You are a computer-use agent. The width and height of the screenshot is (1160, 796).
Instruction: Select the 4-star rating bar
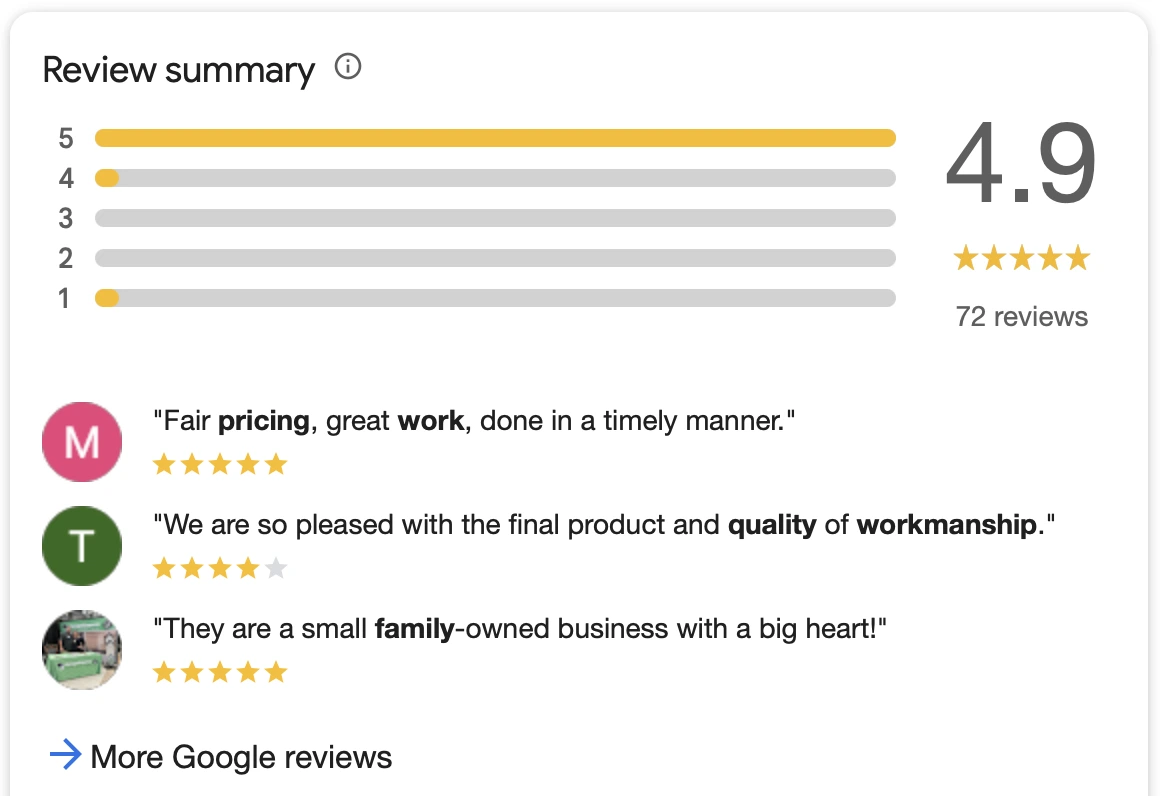pyautogui.click(x=495, y=178)
